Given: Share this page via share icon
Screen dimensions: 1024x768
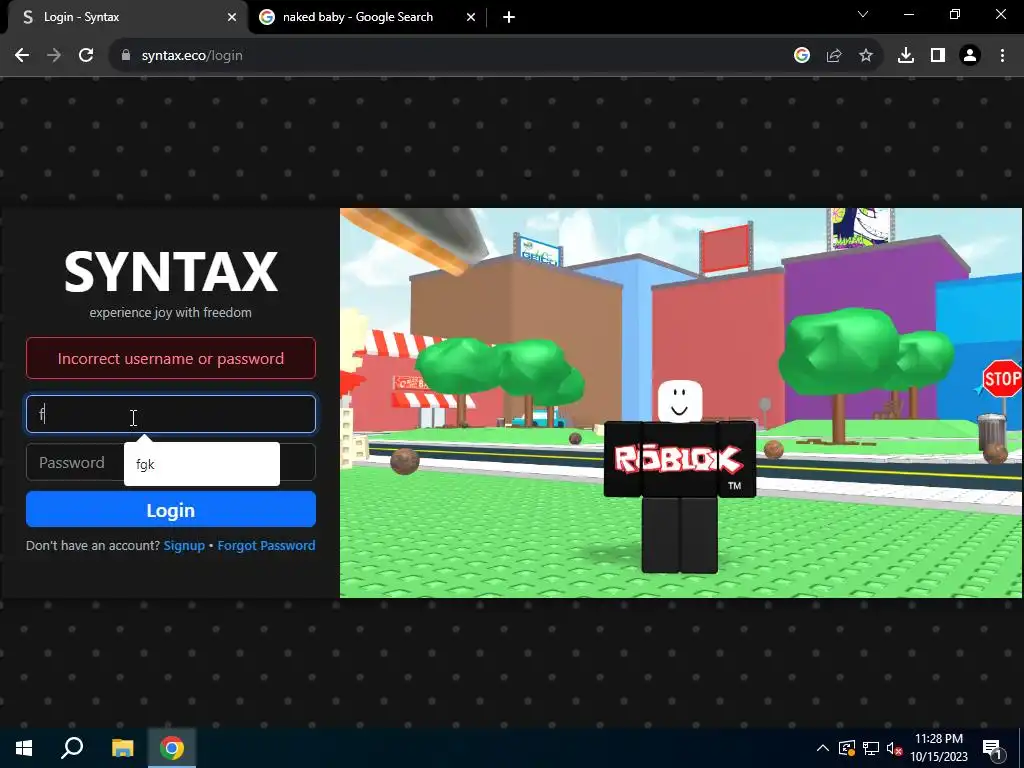Looking at the screenshot, I should [x=834, y=56].
